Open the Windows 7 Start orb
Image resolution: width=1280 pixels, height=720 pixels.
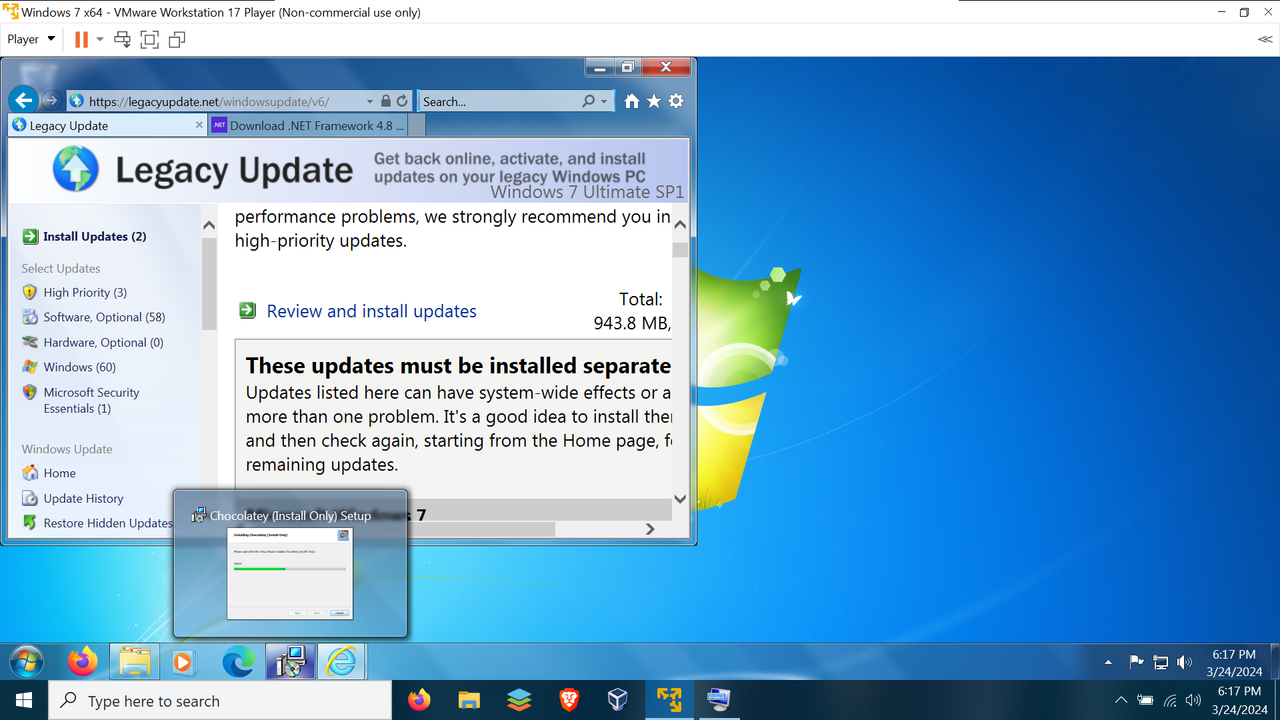(27, 661)
